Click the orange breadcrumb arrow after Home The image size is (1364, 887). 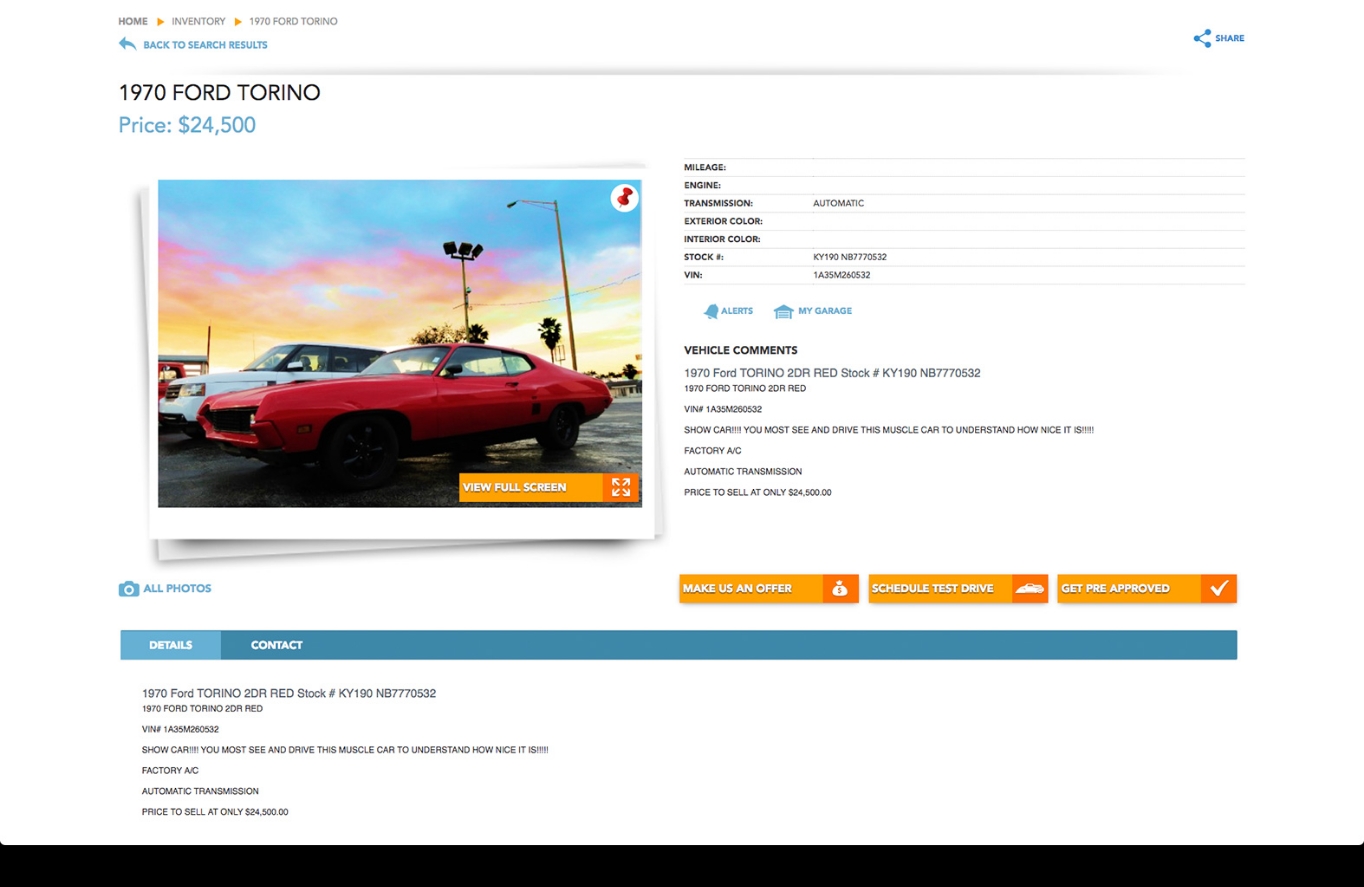[x=160, y=21]
